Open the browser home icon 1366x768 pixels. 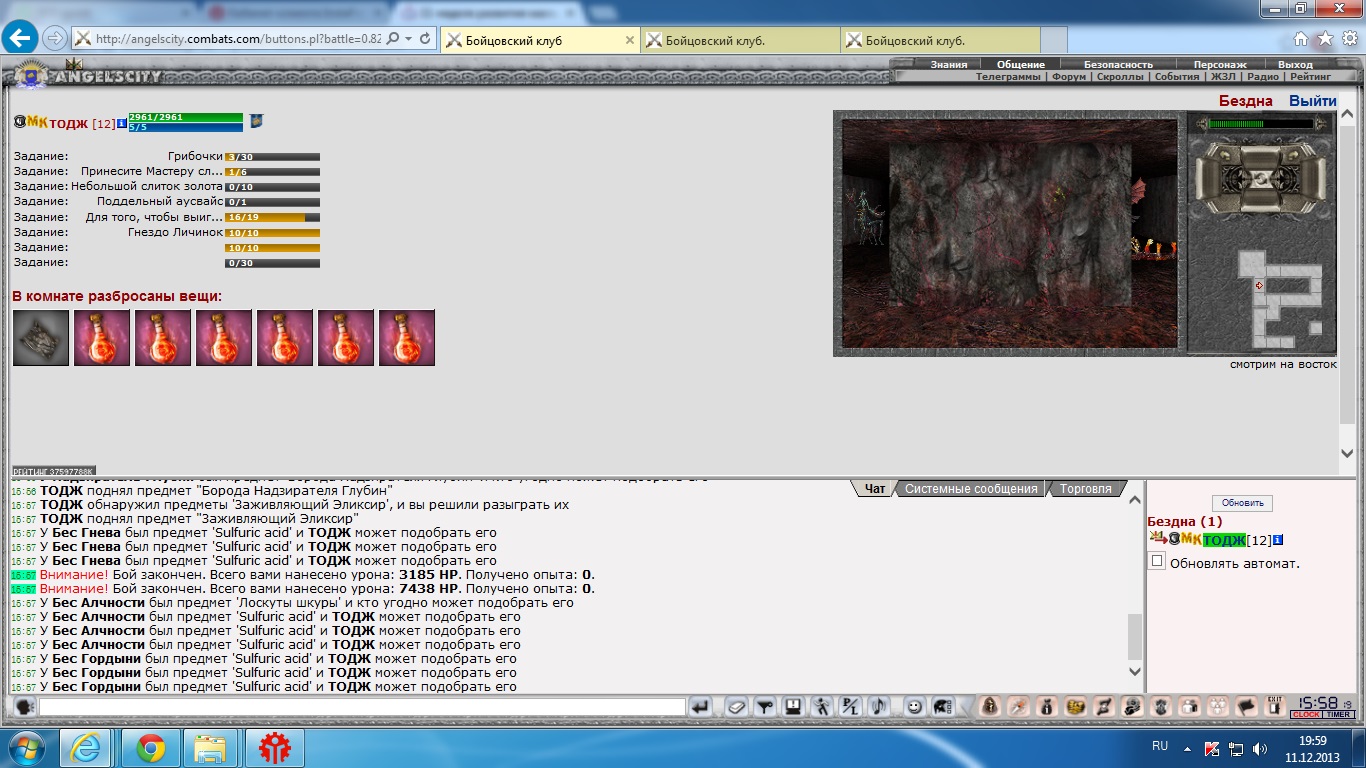(x=1300, y=39)
